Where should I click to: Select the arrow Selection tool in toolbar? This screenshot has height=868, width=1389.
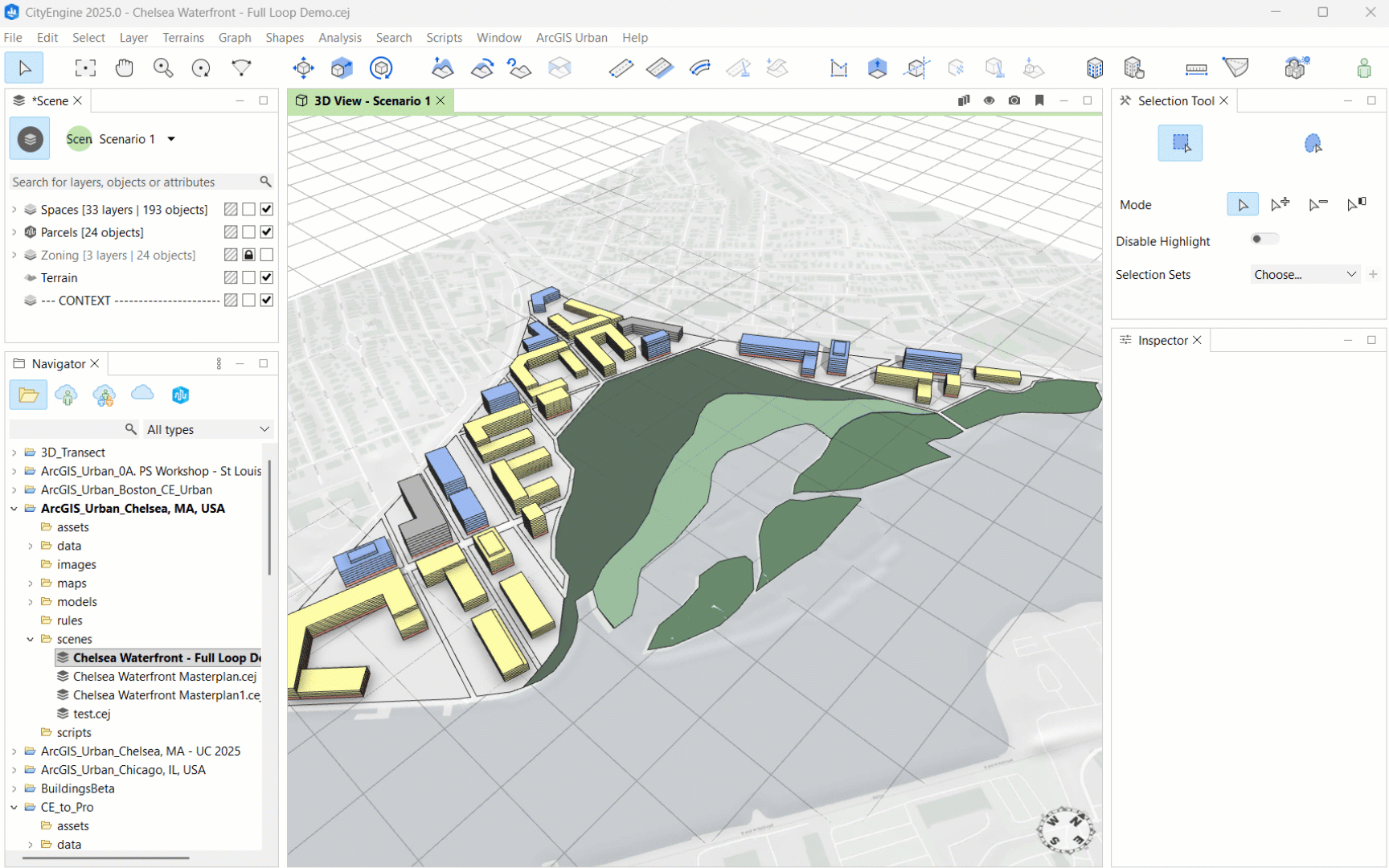pos(24,68)
